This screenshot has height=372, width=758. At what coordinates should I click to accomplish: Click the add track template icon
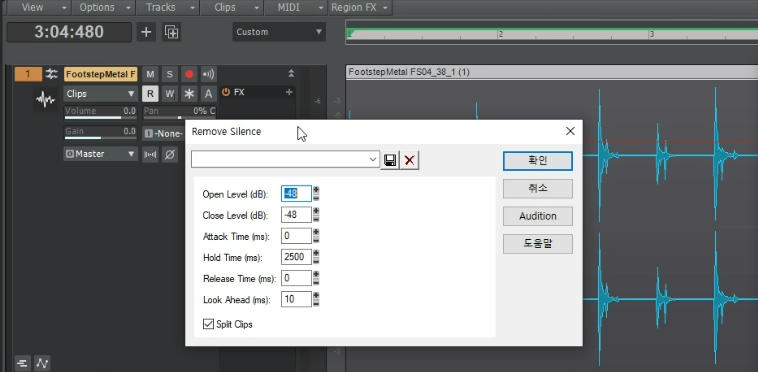coord(172,32)
